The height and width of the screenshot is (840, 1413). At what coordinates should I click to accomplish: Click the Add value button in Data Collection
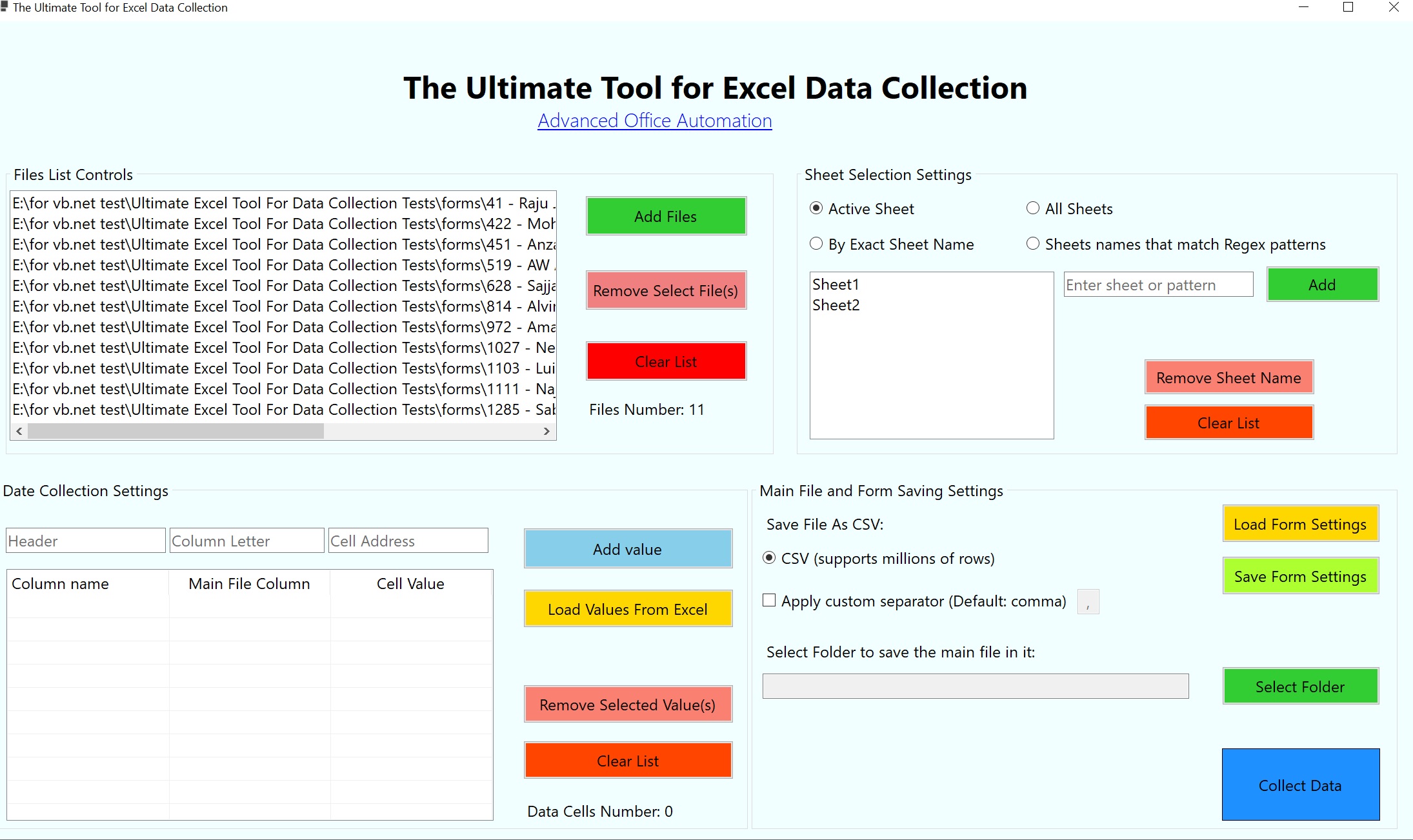(x=627, y=548)
